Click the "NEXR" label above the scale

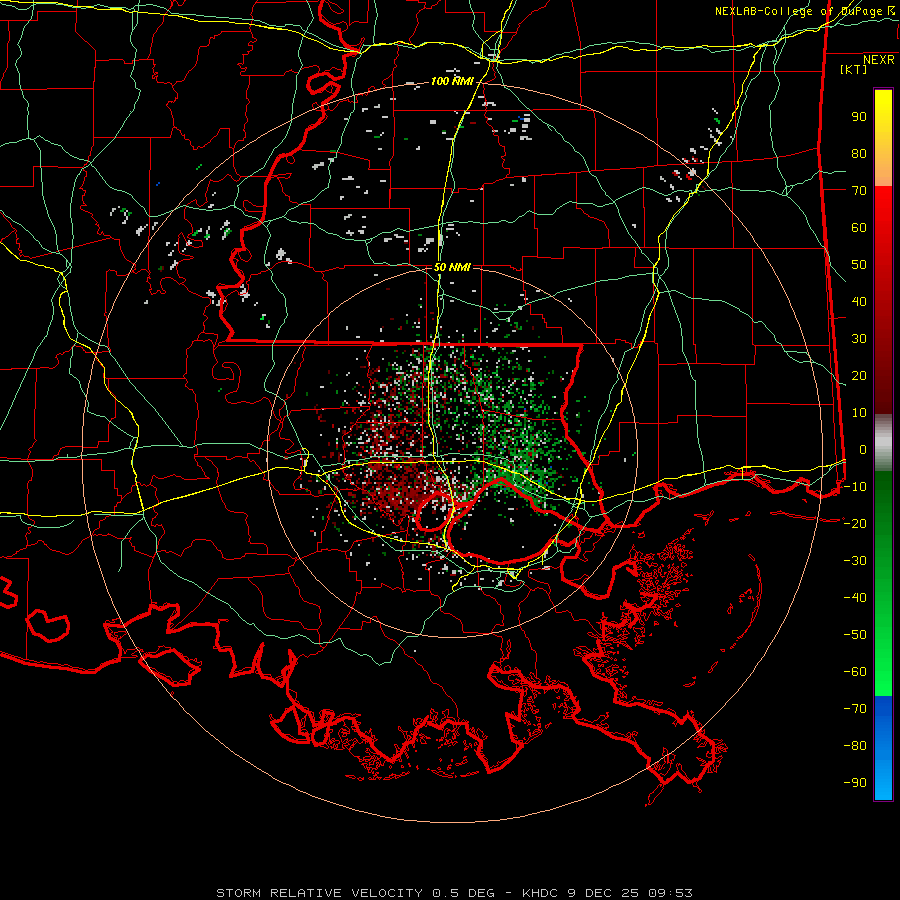pyautogui.click(x=879, y=60)
